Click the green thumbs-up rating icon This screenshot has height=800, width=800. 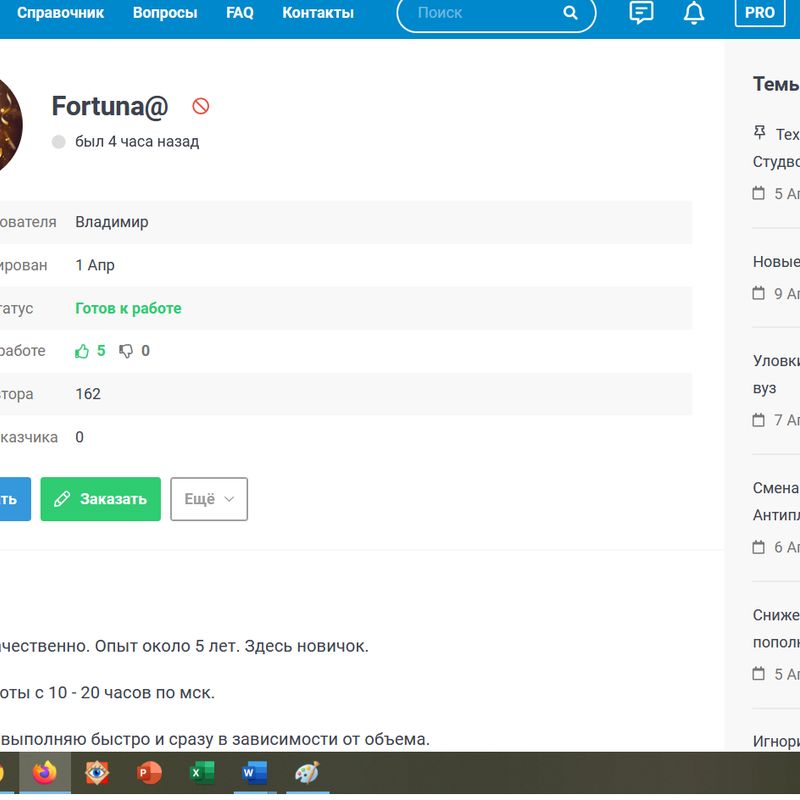[x=83, y=351]
